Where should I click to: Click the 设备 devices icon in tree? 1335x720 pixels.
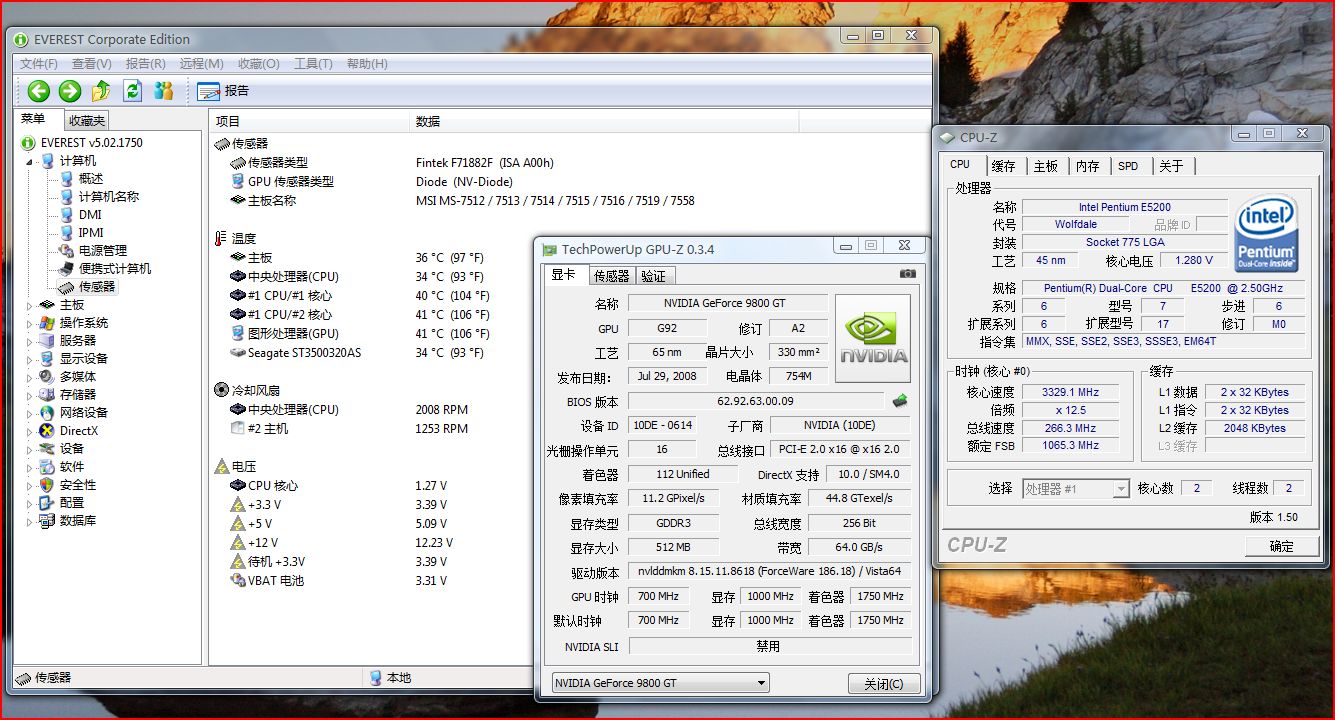point(47,449)
